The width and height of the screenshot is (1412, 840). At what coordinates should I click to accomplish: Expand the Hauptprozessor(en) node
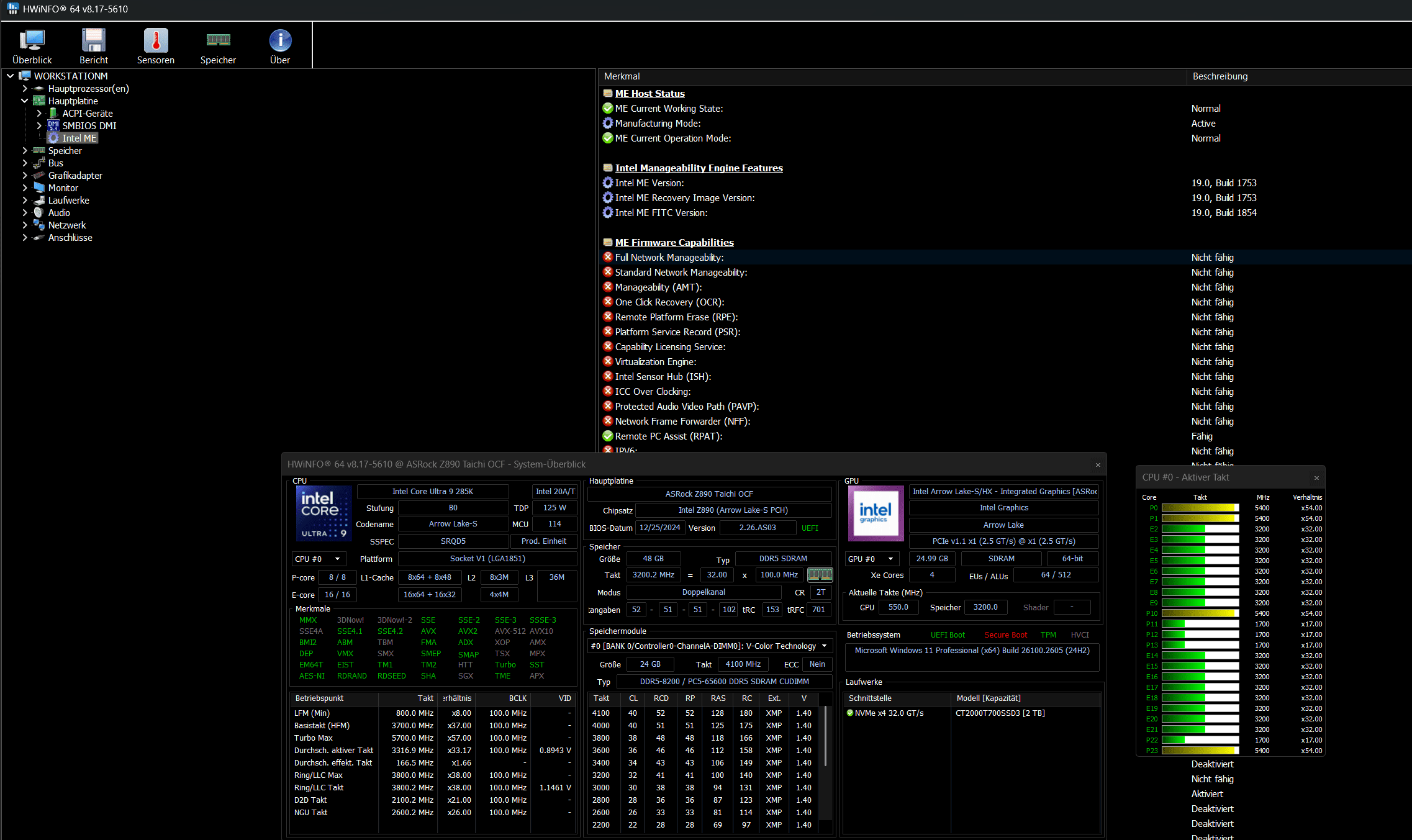25,88
